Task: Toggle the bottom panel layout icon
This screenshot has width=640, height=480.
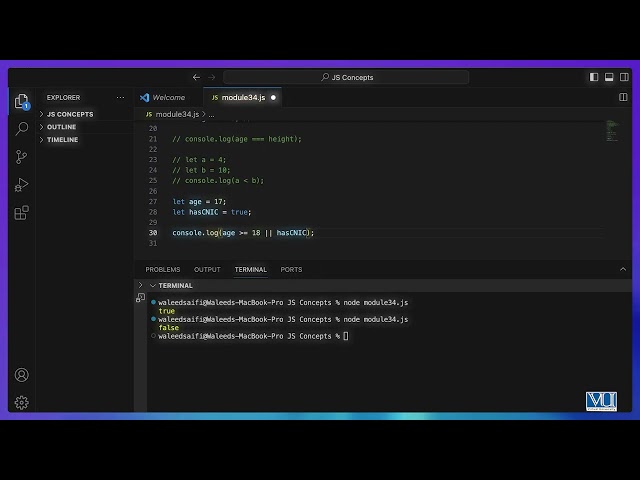Action: [x=609, y=77]
